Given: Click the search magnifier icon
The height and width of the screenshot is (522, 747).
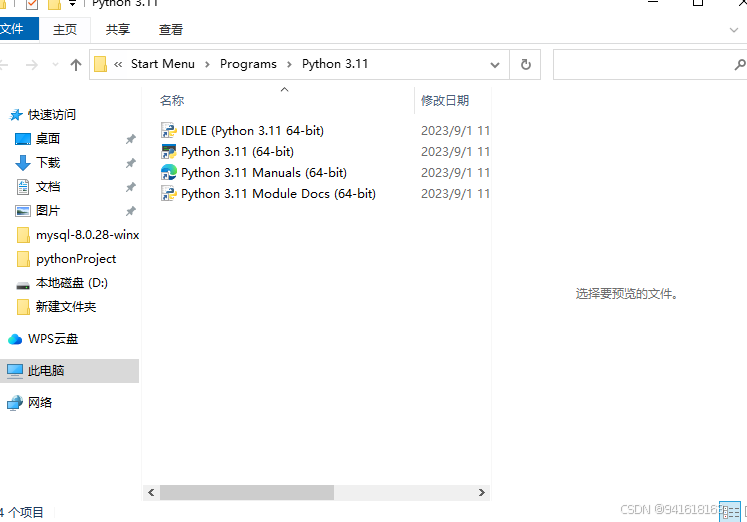Looking at the screenshot, I should pos(739,64).
